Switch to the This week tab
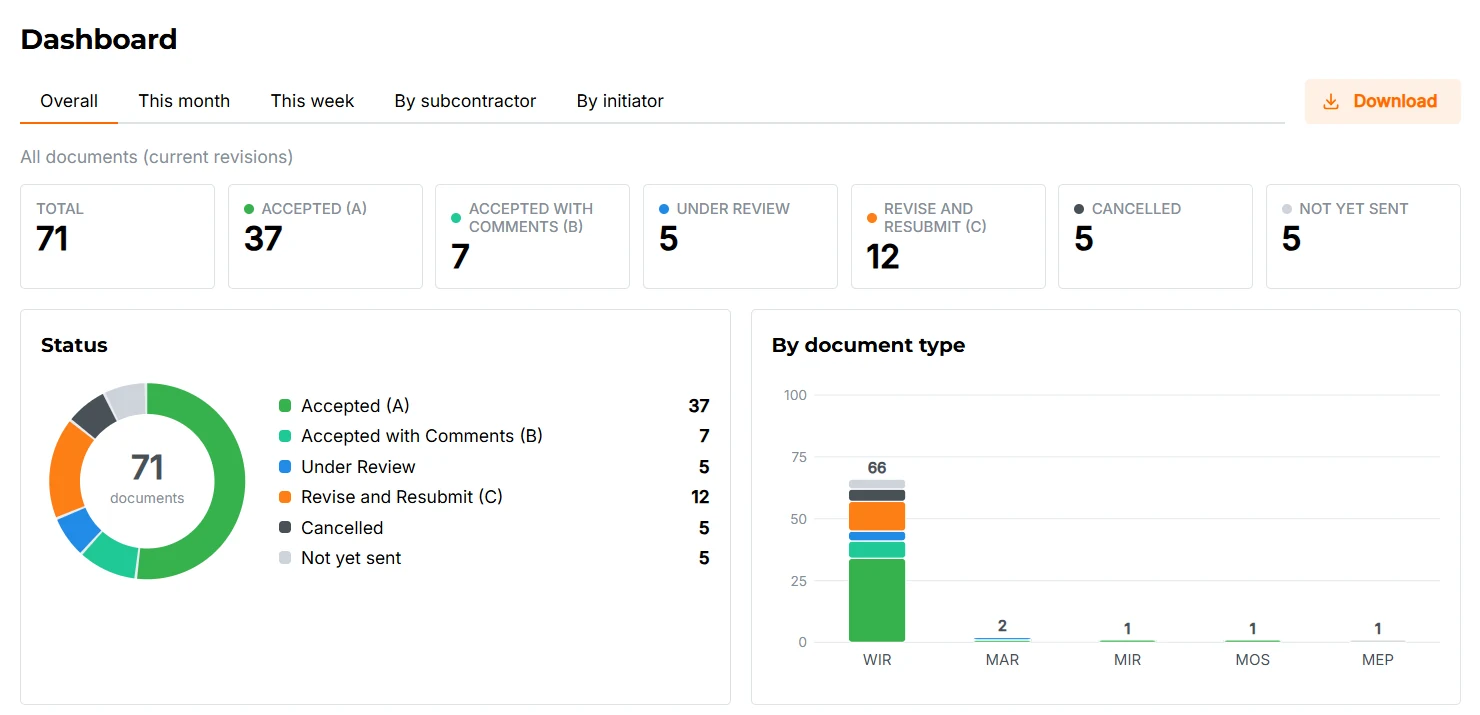1480x715 pixels. (x=312, y=101)
